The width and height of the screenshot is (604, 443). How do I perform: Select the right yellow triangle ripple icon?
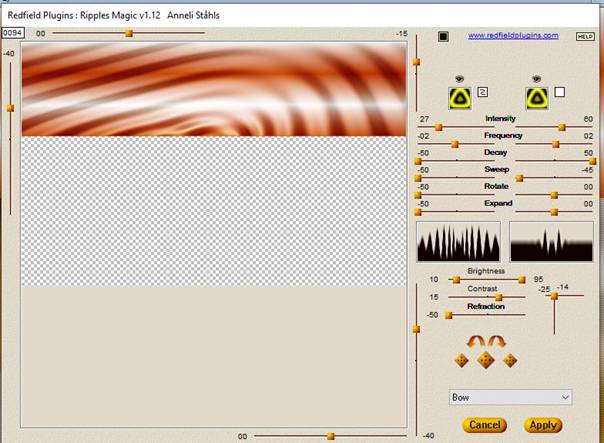point(537,98)
